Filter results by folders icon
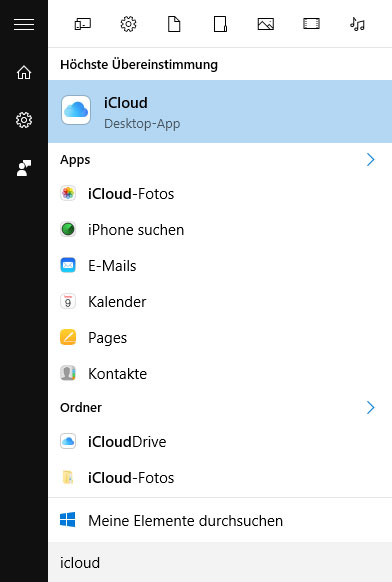Screen dimensions: 392x582 [220, 24]
